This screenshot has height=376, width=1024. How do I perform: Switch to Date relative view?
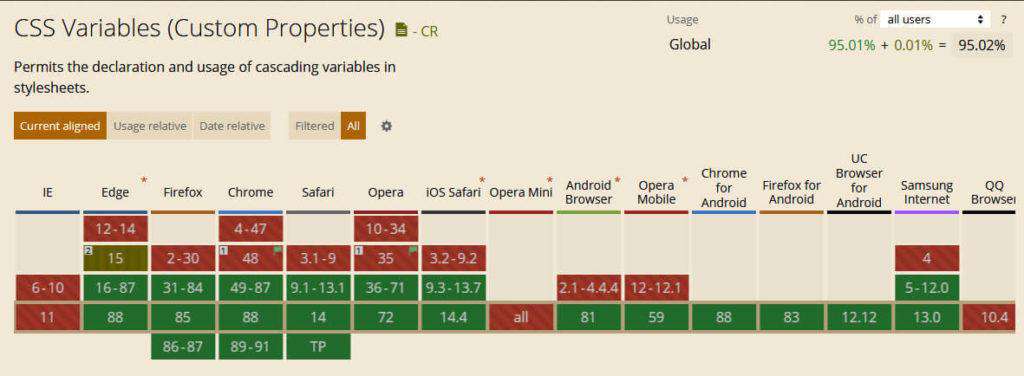pyautogui.click(x=232, y=126)
